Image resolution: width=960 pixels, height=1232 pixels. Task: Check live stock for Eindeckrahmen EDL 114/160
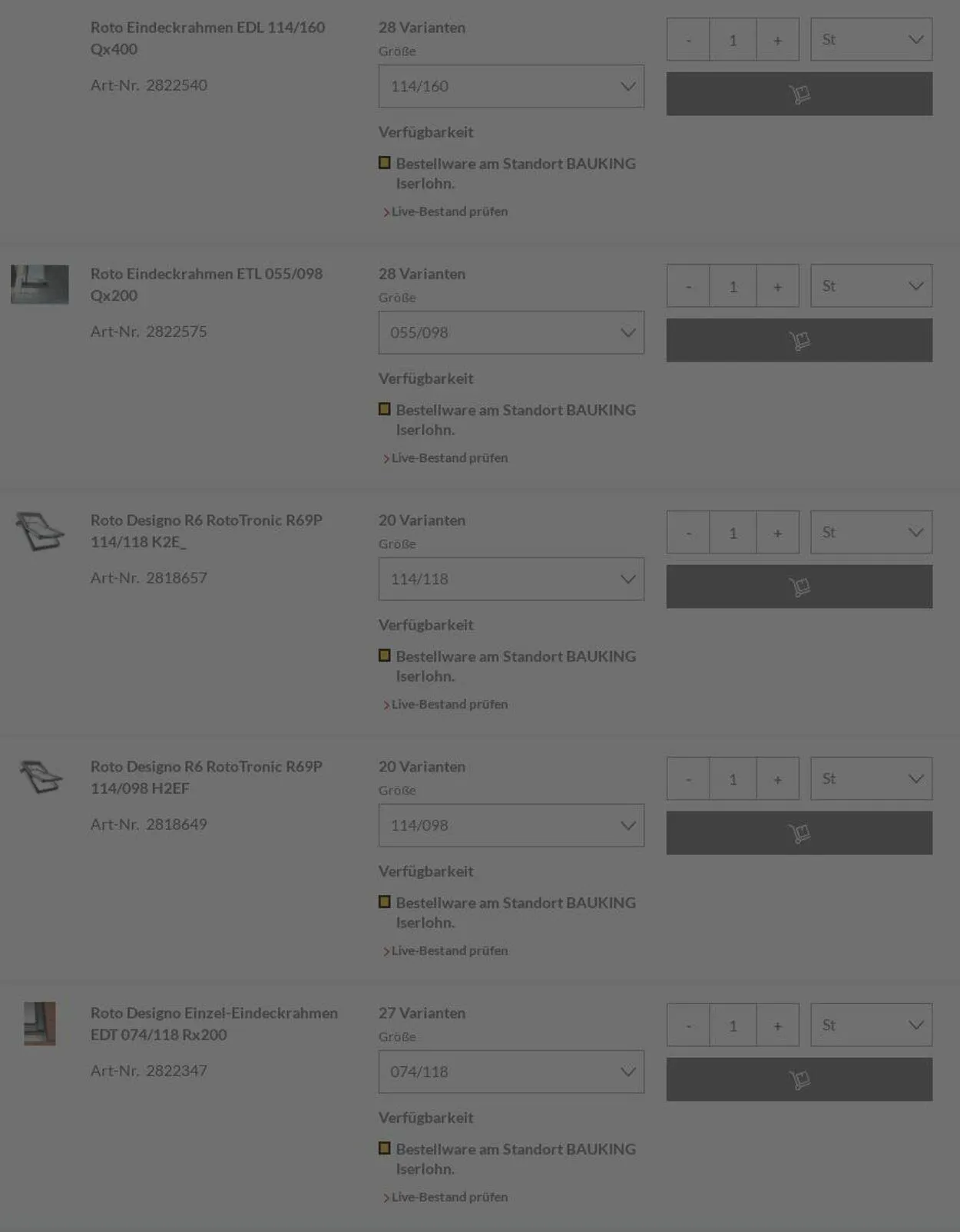click(449, 211)
